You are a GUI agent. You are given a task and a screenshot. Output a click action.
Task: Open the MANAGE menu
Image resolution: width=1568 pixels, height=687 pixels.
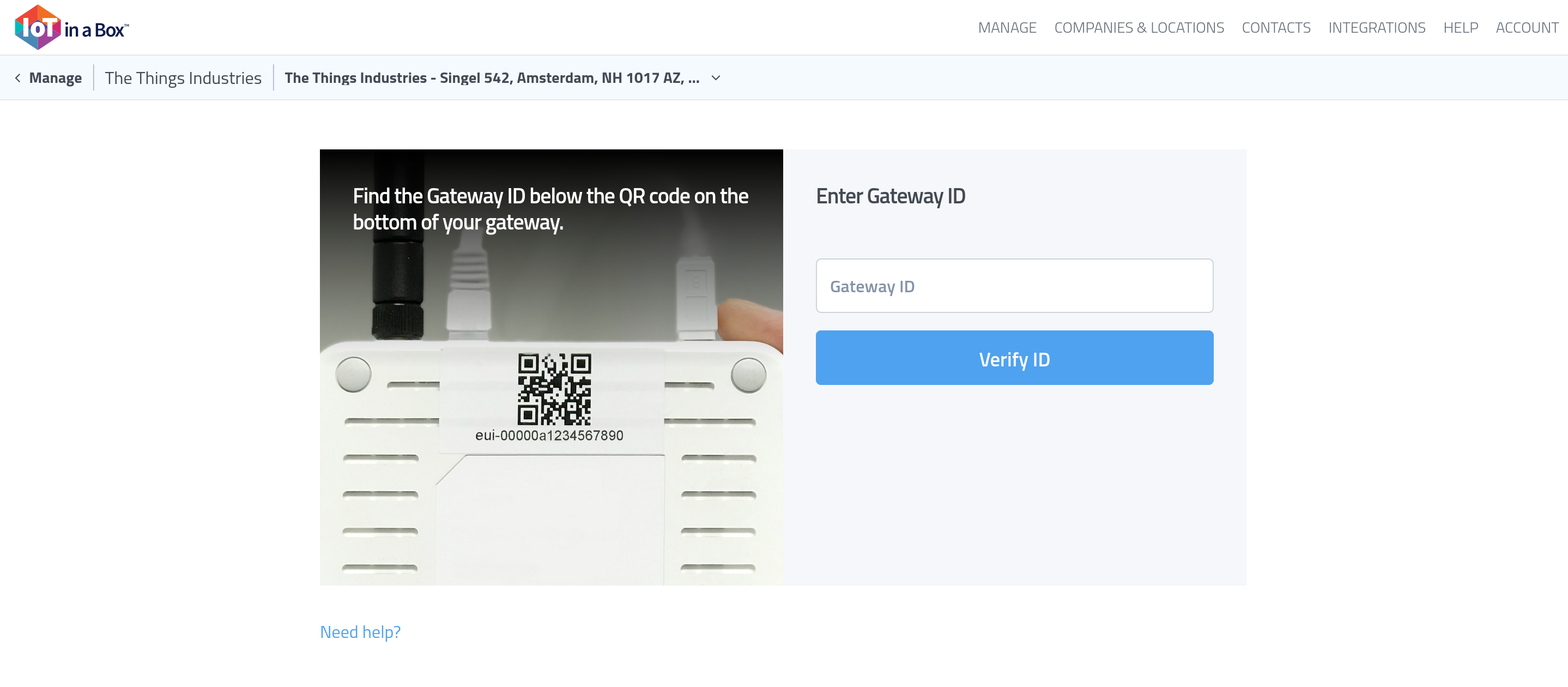pos(1007,28)
